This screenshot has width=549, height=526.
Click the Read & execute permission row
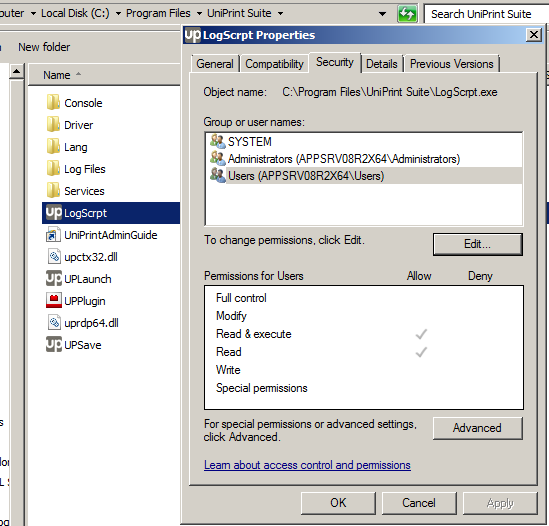[x=364, y=334]
